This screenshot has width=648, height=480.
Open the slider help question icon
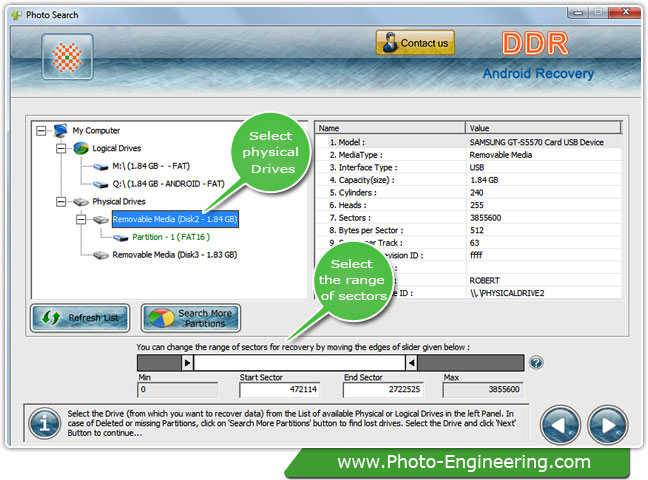(536, 363)
